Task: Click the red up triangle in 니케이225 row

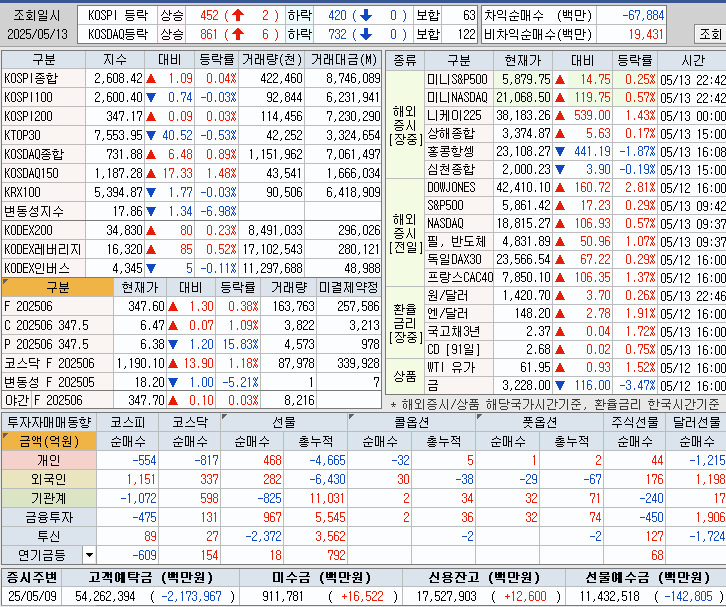Action: click(x=560, y=116)
